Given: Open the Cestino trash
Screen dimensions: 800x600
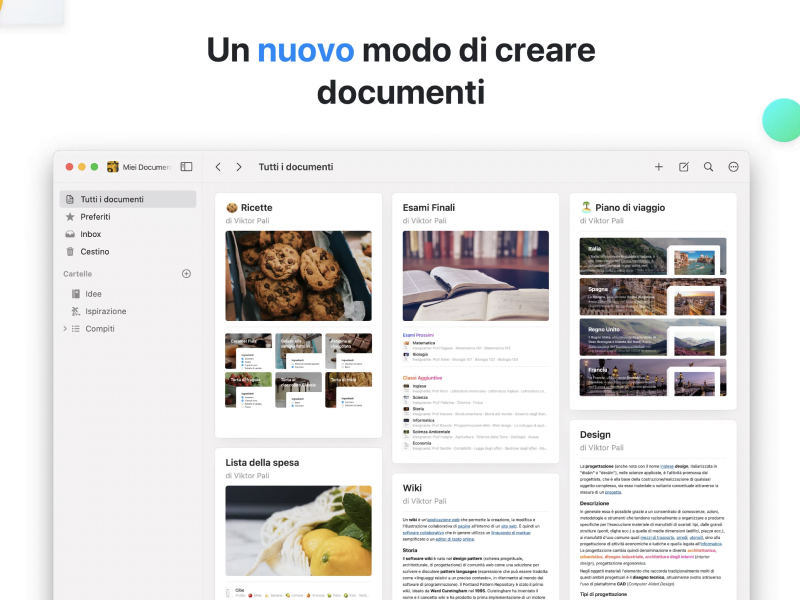Looking at the screenshot, I should [x=94, y=252].
